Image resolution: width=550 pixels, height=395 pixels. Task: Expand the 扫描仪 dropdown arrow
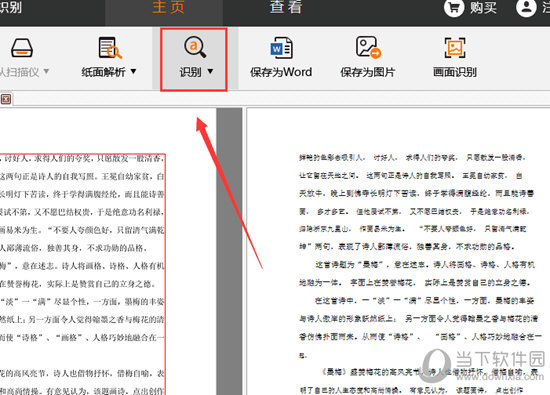[x=46, y=72]
